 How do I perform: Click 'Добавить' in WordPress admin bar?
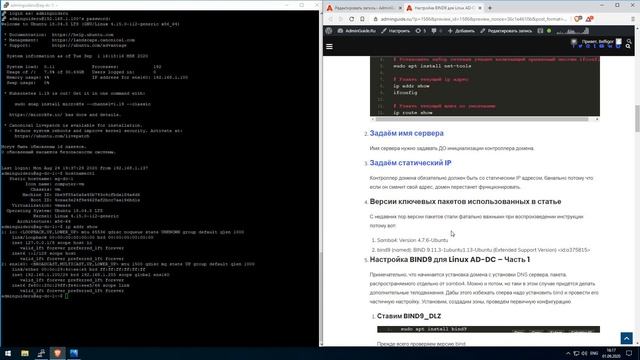coord(461,31)
